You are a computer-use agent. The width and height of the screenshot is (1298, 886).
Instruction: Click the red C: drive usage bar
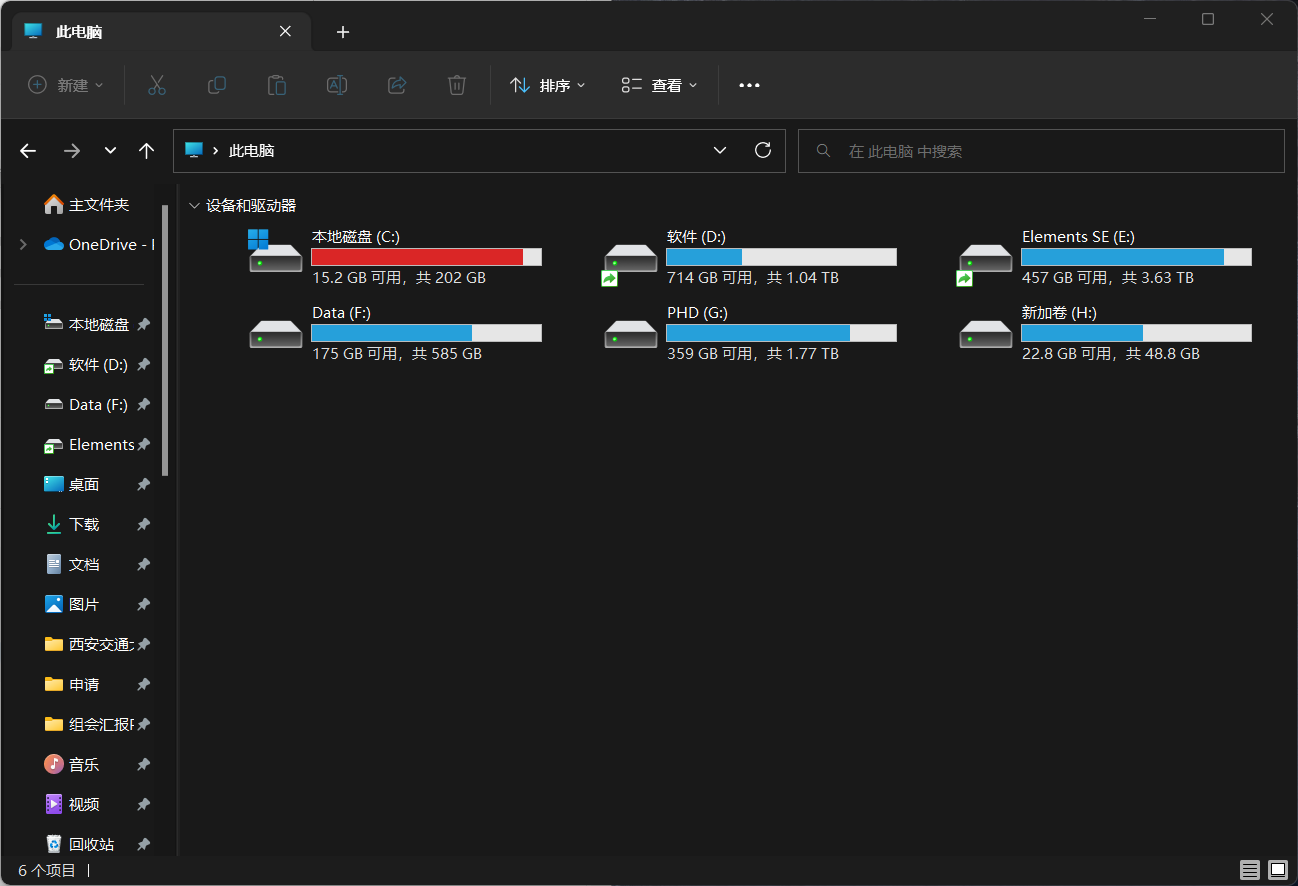[x=427, y=257]
